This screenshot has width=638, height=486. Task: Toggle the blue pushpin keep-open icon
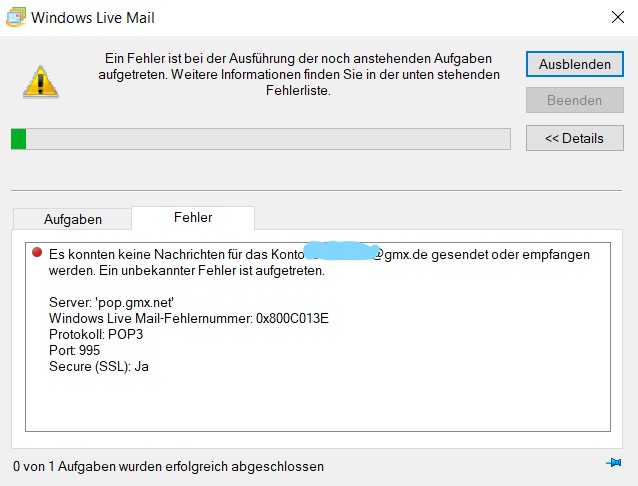[x=614, y=462]
